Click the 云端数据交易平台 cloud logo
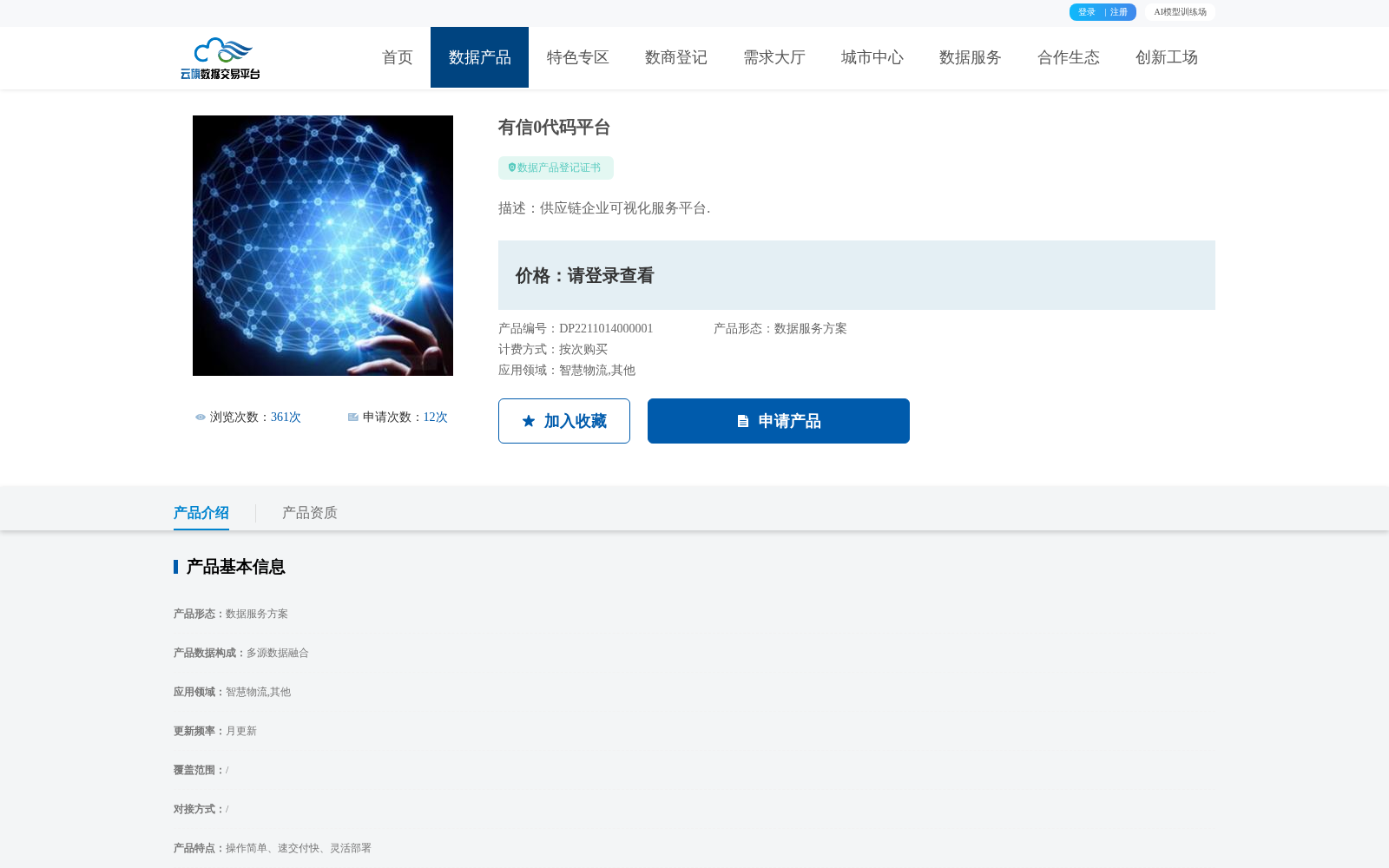 click(221, 58)
